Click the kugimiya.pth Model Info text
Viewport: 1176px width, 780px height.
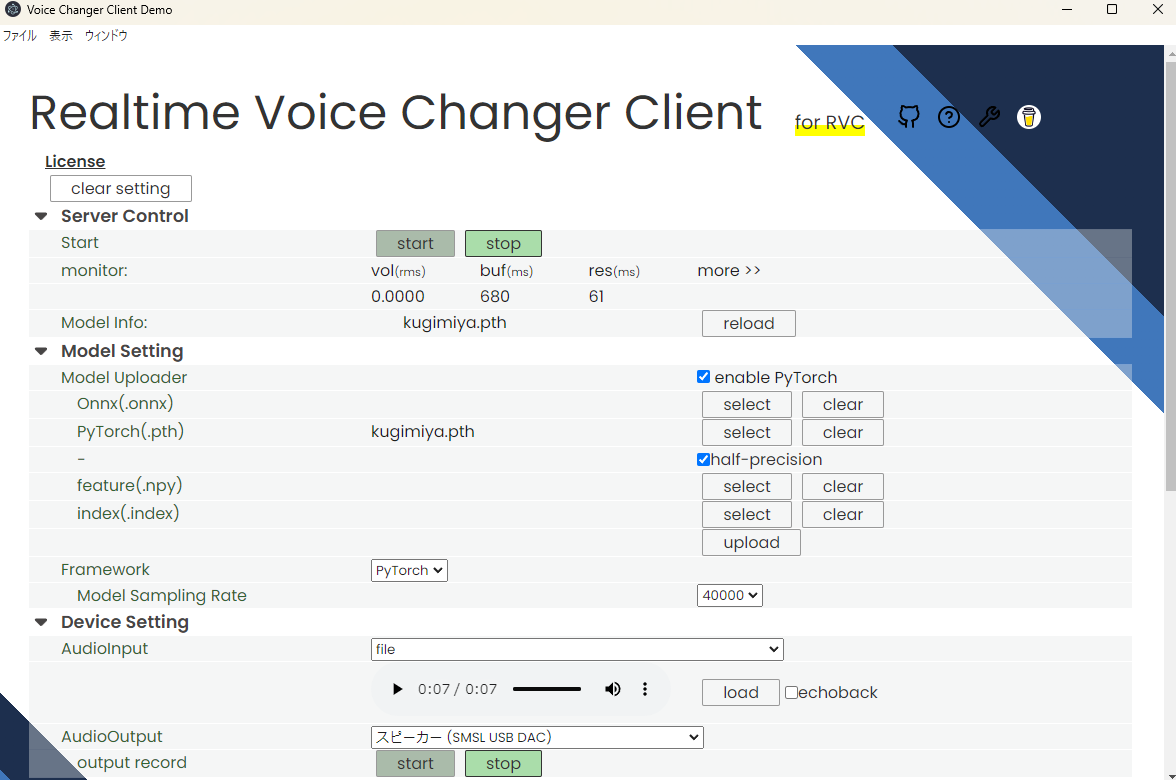point(454,322)
